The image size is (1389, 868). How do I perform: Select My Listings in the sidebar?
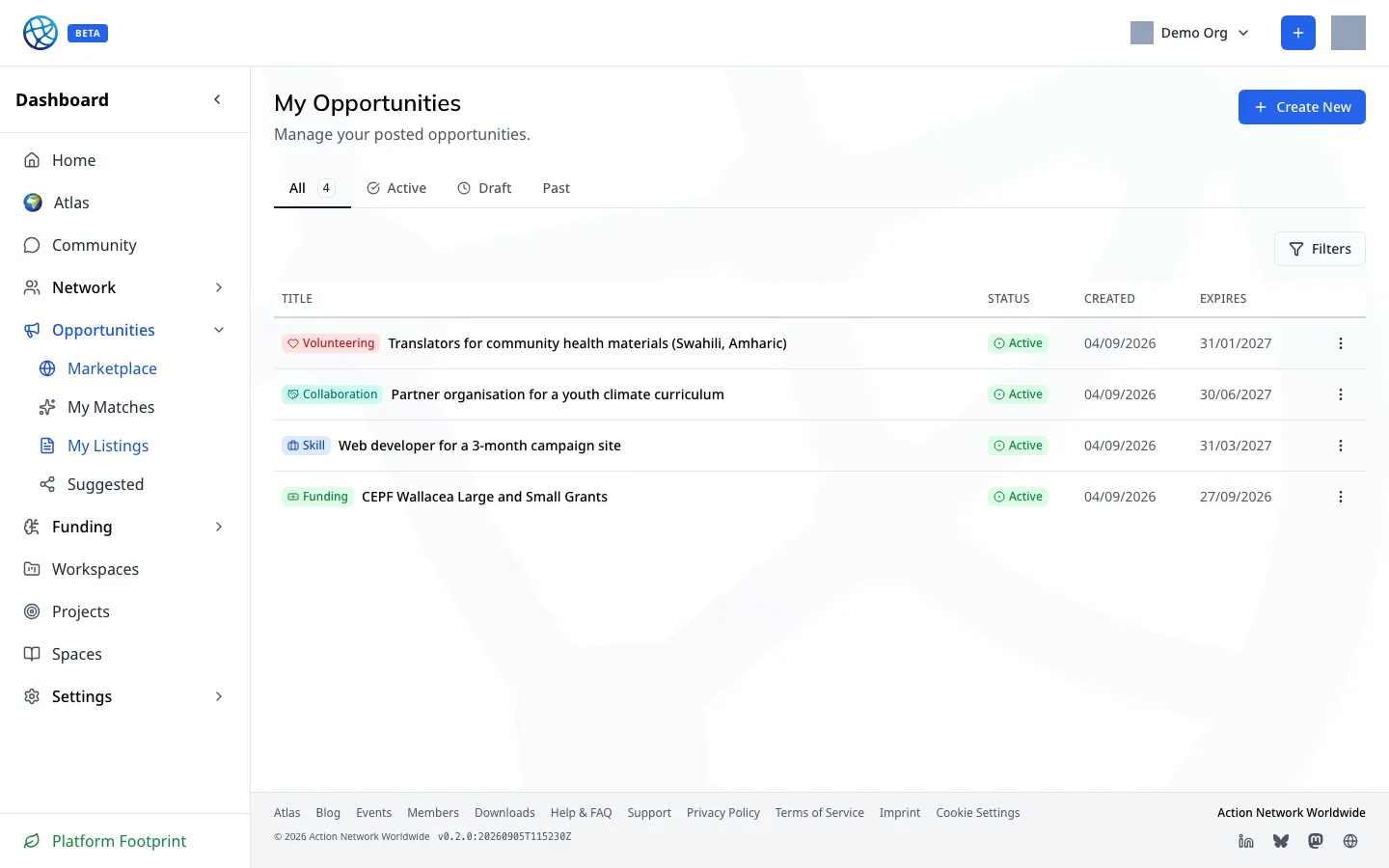133,446
